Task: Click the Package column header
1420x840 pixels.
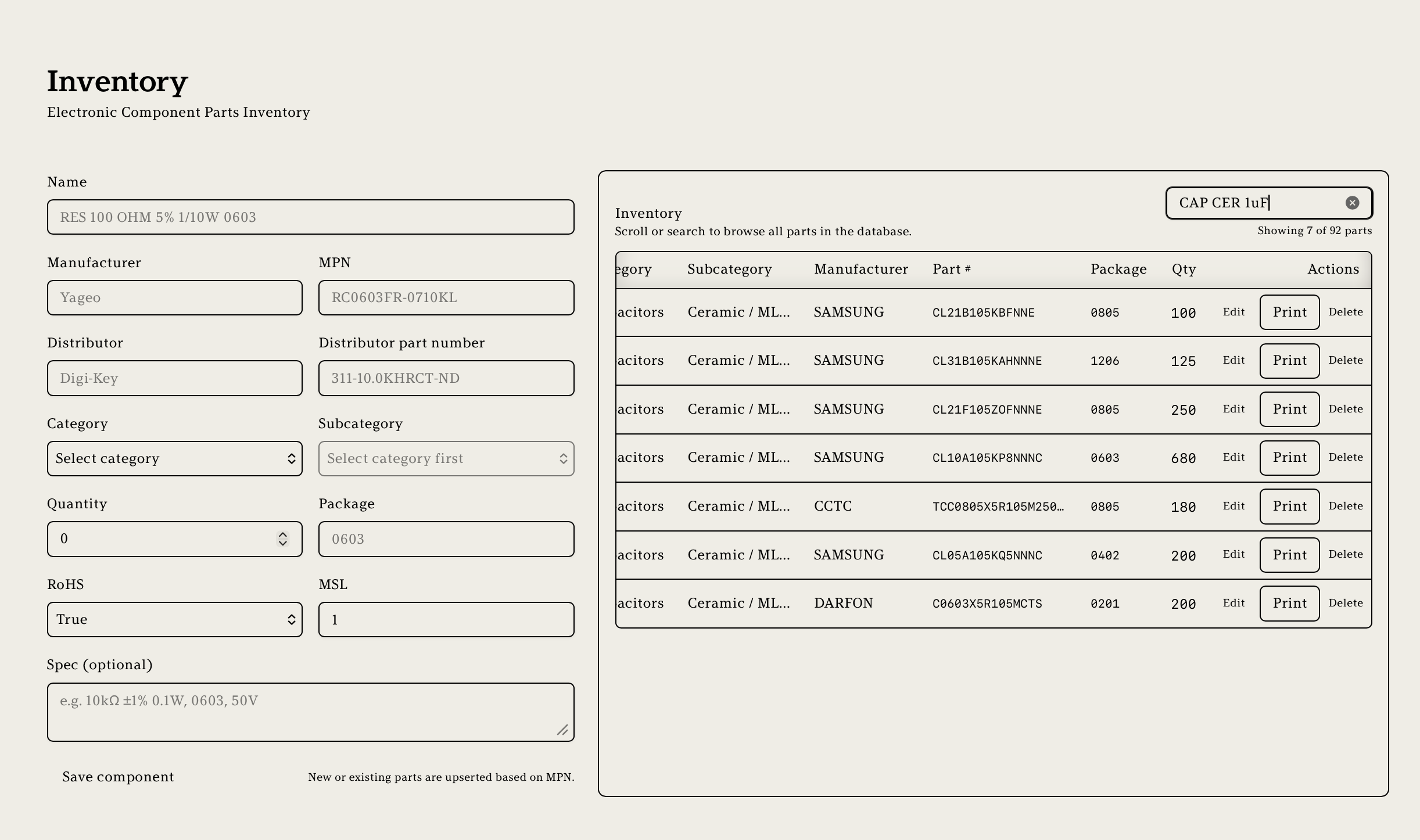Action: point(1118,270)
